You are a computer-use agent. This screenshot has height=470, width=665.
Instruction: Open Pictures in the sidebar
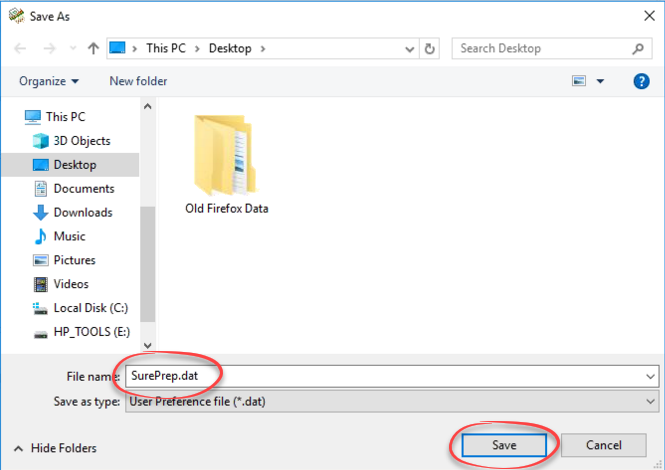coord(74,260)
